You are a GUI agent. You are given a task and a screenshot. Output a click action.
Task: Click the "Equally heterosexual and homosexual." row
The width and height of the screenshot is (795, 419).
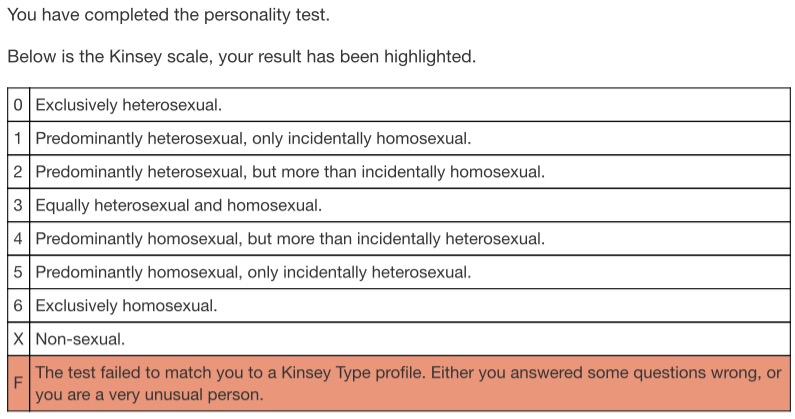point(179,205)
